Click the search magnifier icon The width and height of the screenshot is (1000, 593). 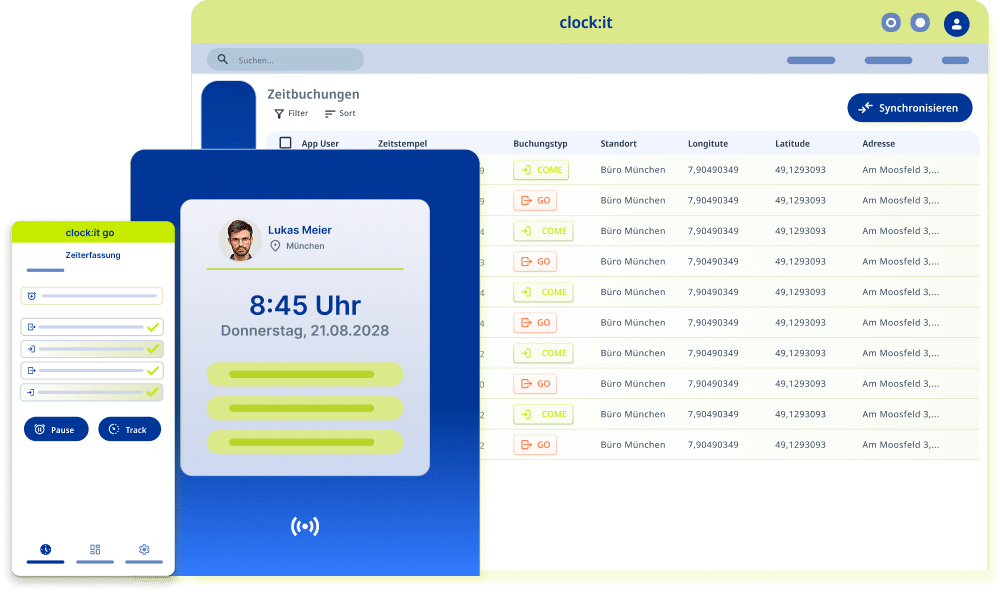point(223,59)
